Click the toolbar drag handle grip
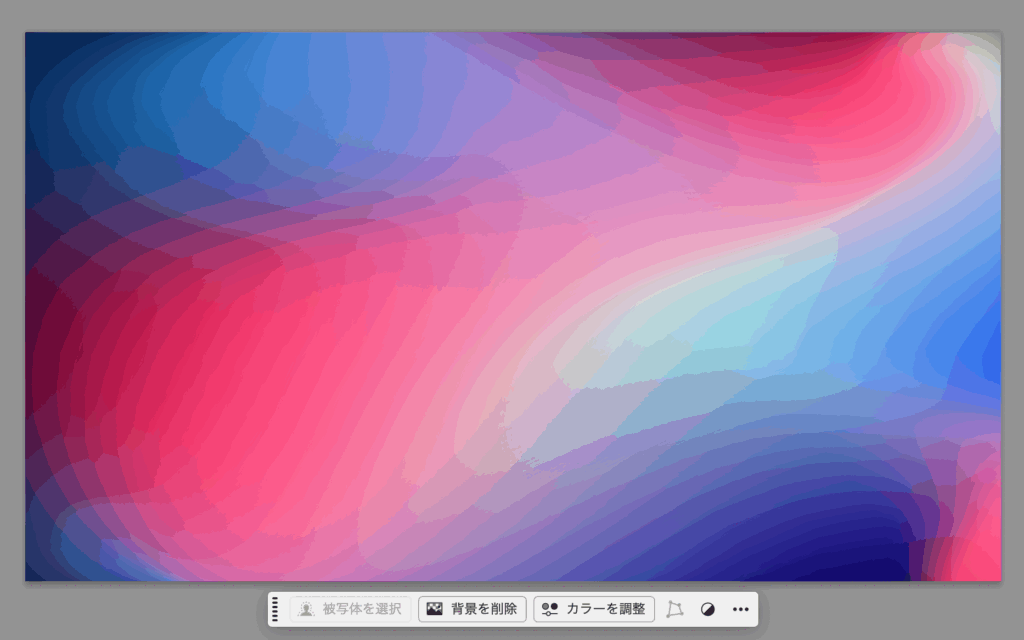Image resolution: width=1024 pixels, height=640 pixels. 275,609
